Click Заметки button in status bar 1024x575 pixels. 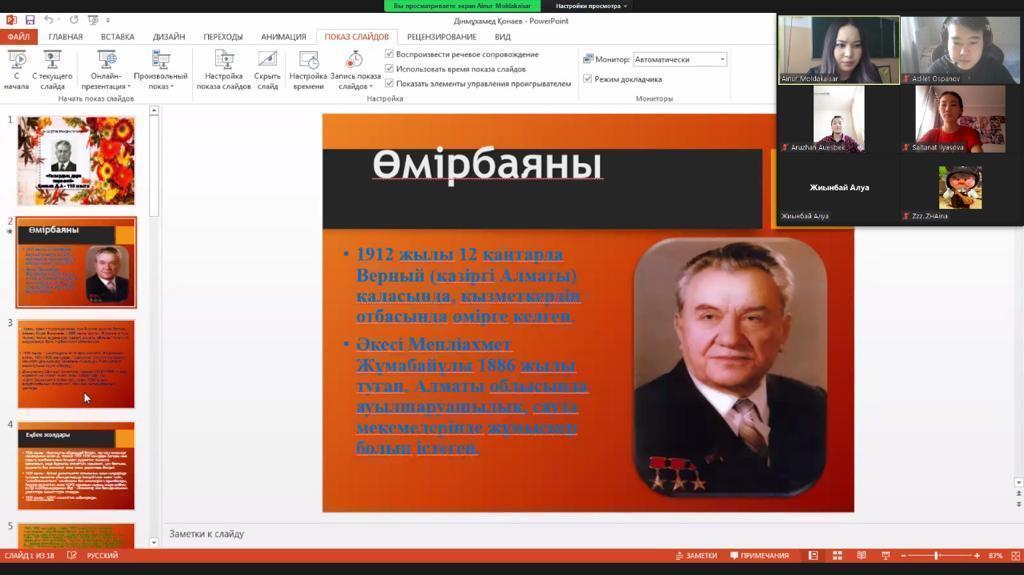(x=696, y=555)
